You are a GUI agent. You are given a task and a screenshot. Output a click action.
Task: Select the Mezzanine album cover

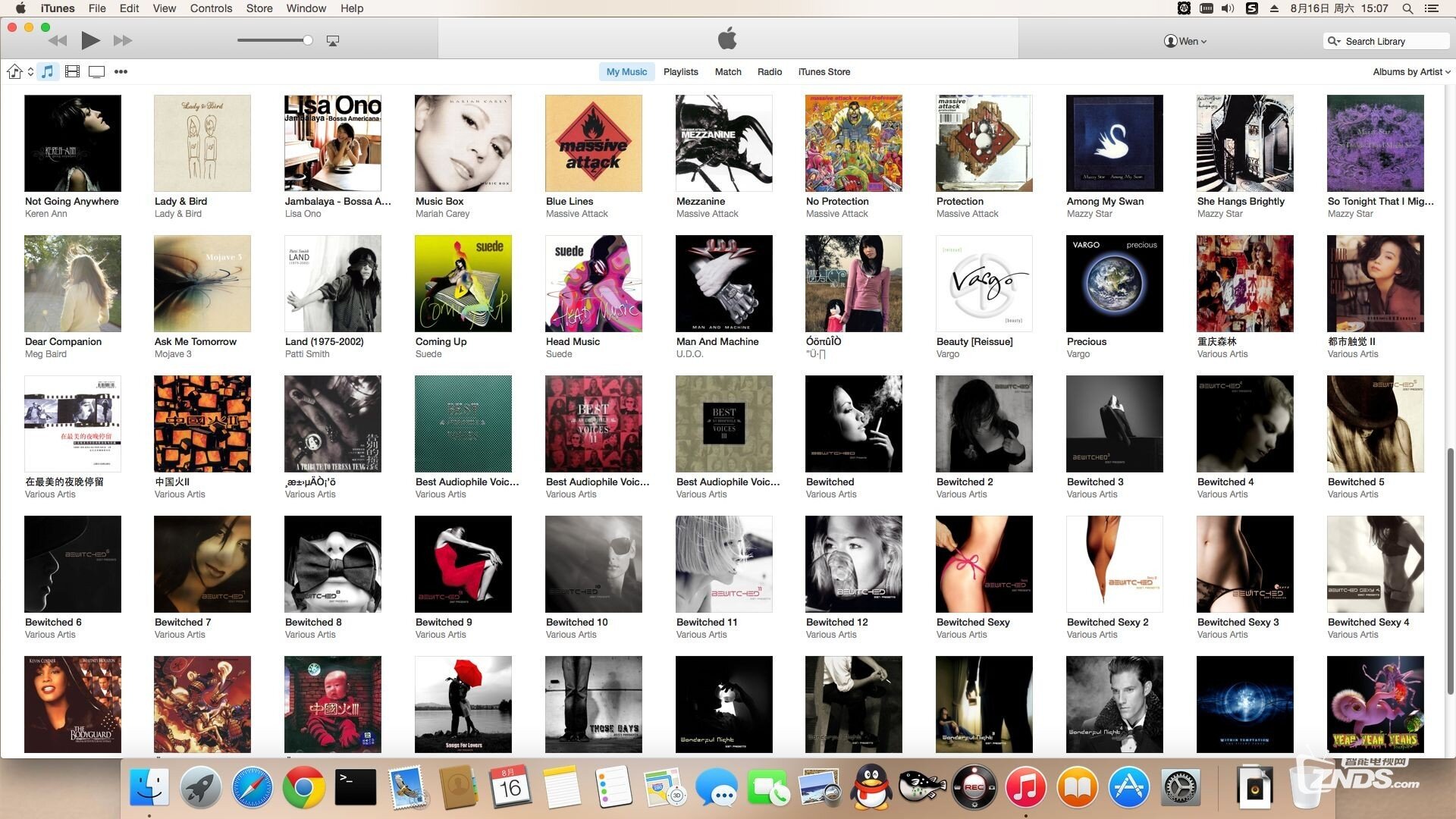coord(723,143)
